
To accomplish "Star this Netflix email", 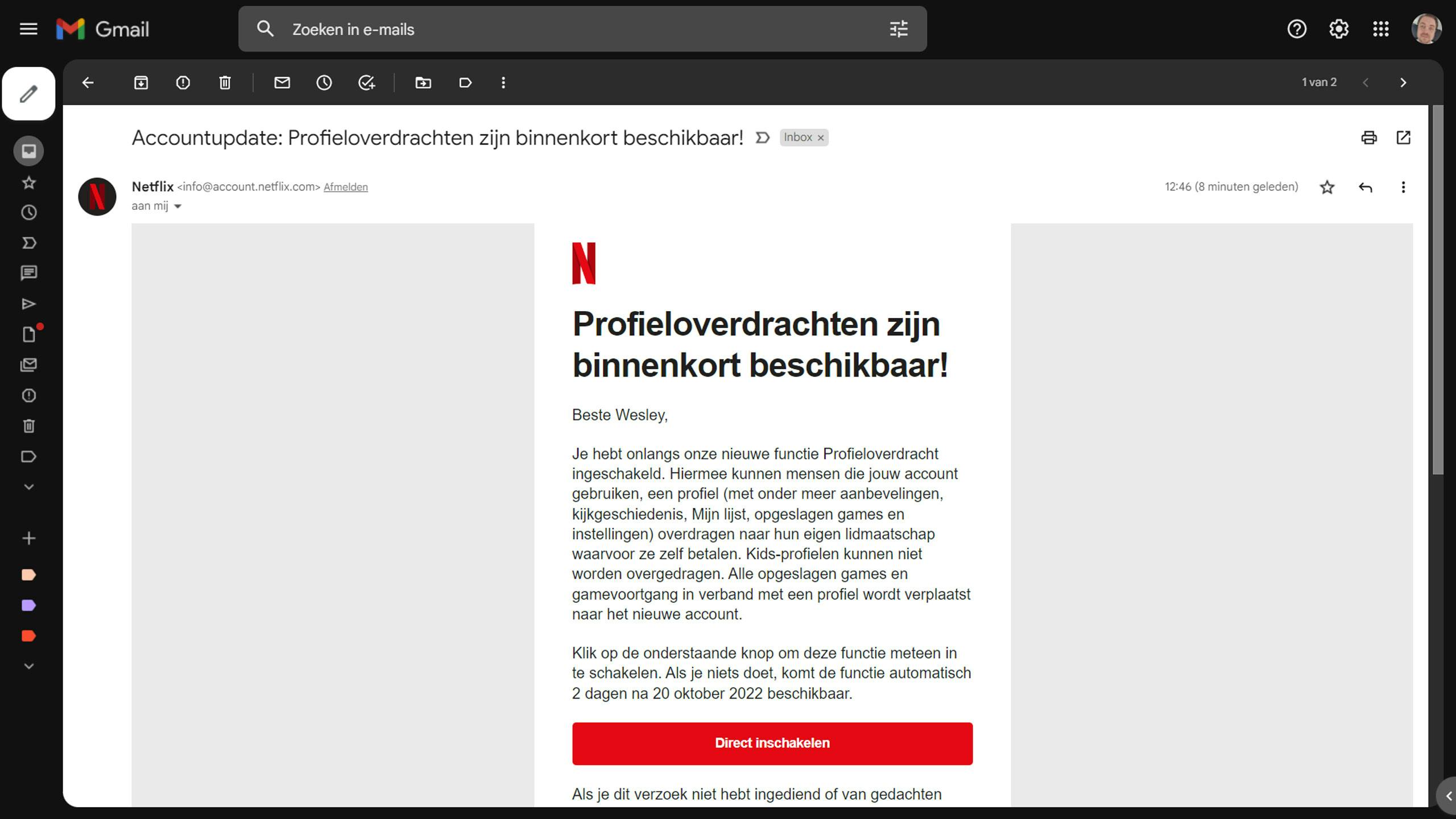I will (1327, 187).
